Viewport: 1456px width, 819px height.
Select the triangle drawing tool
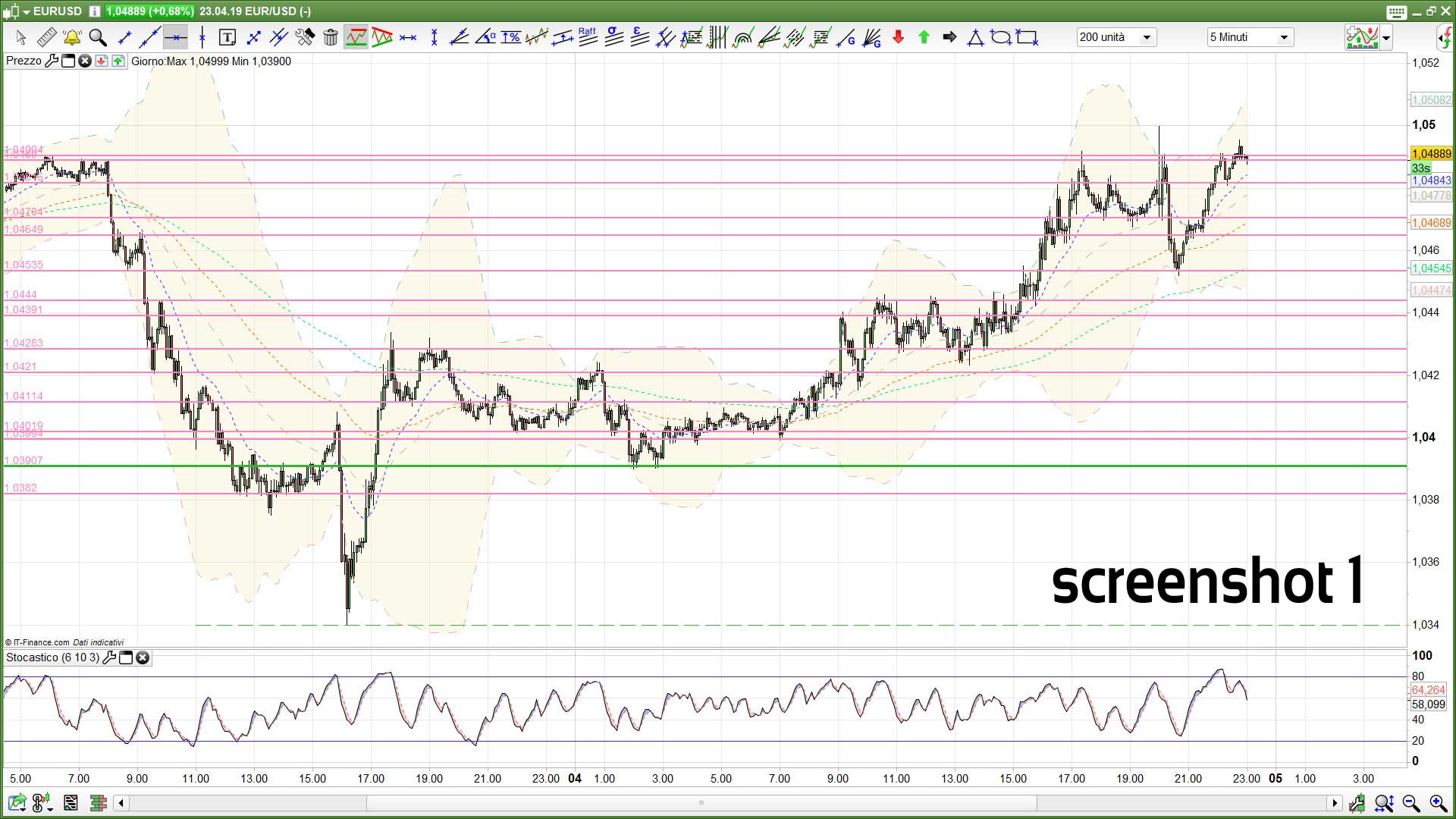975,36
